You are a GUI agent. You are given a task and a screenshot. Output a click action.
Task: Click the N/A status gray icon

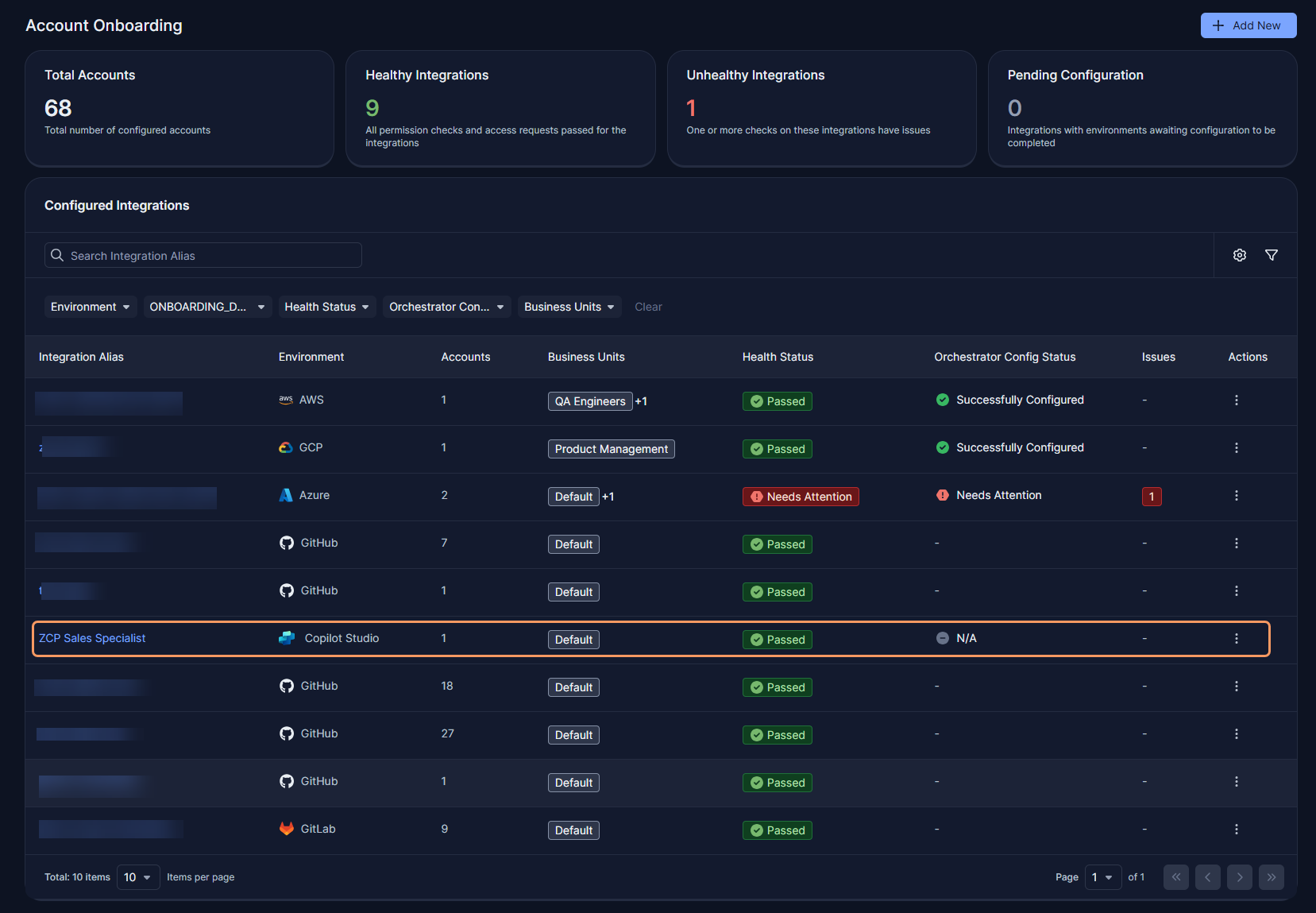click(x=942, y=638)
